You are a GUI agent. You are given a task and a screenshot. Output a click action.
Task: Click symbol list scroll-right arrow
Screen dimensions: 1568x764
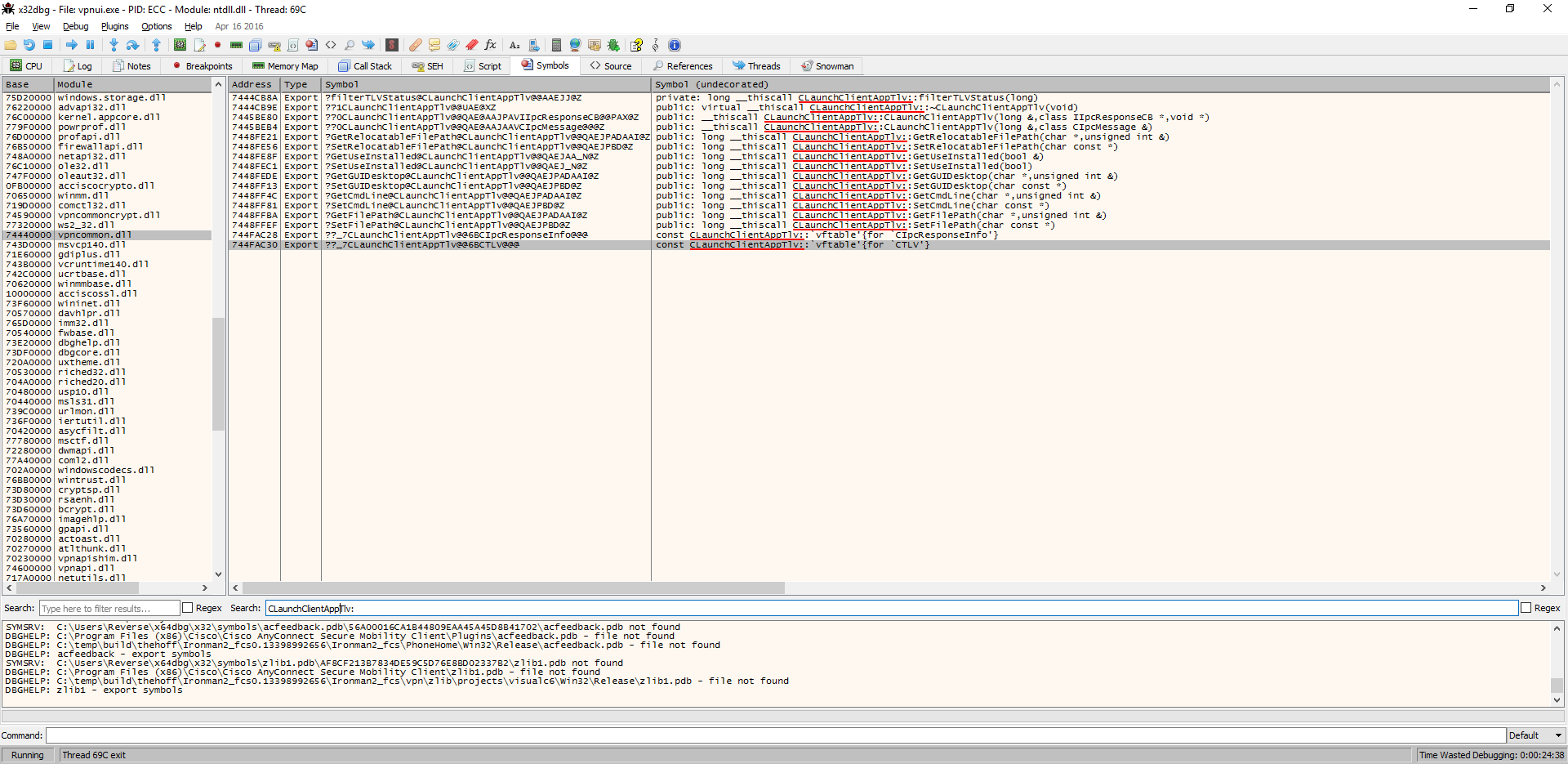click(x=1543, y=588)
